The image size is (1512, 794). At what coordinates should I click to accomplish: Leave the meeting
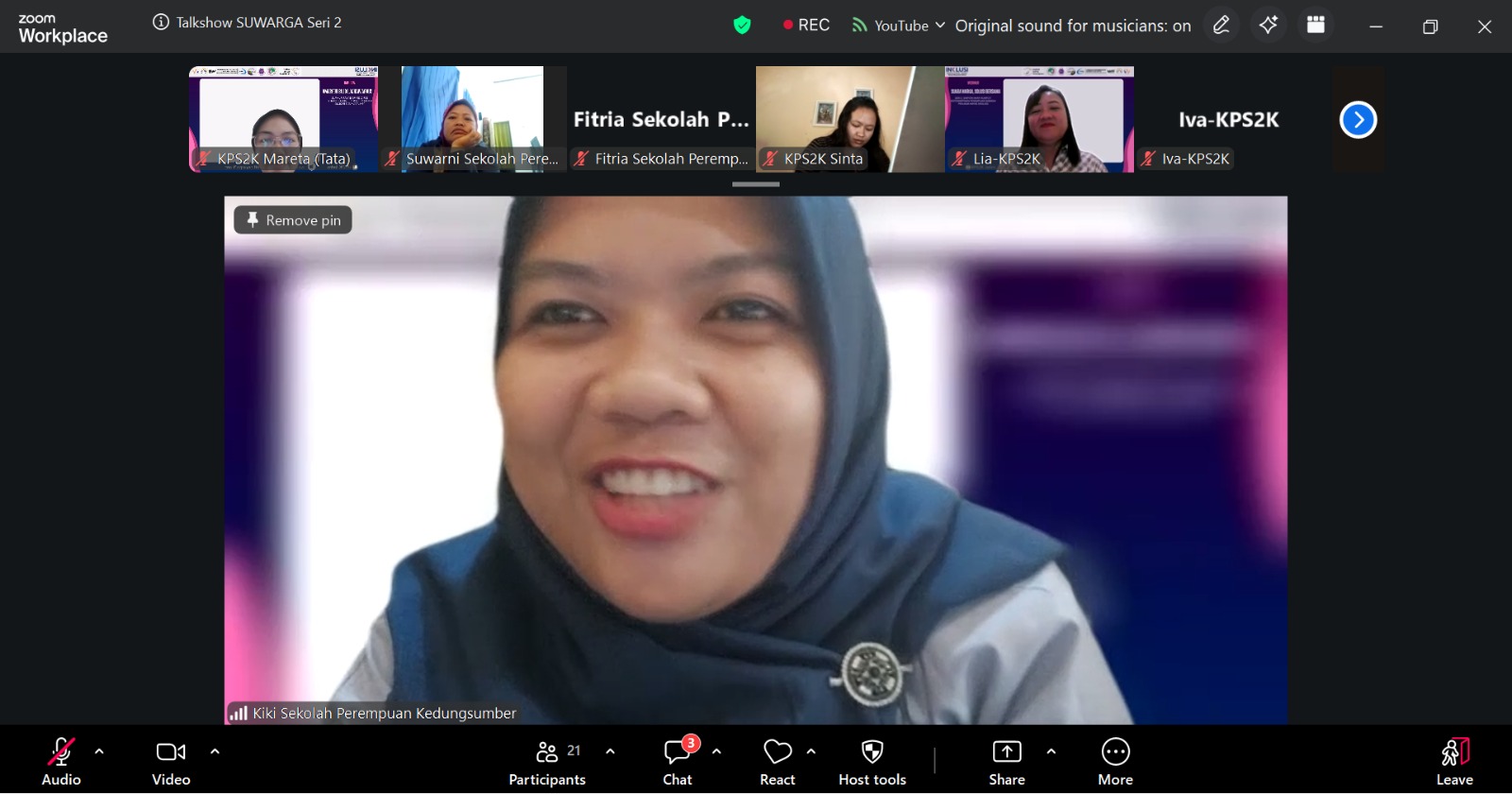[x=1454, y=762]
